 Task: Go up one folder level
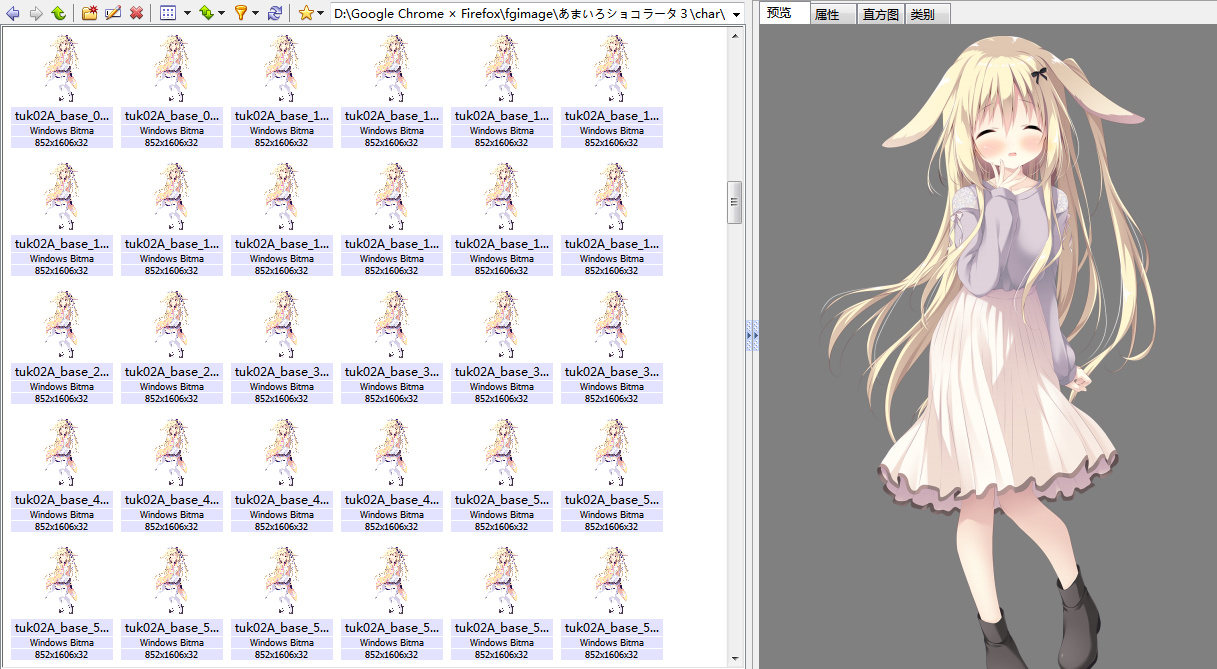58,13
